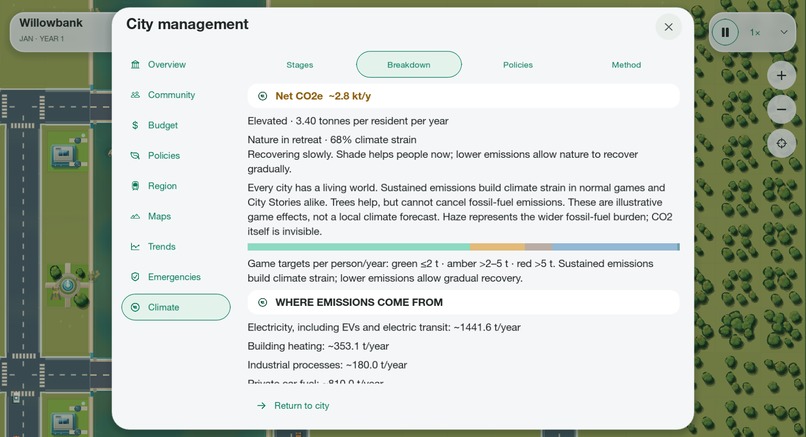806x437 pixels.
Task: Click the Willowbank city name panel
Action: click(x=62, y=31)
